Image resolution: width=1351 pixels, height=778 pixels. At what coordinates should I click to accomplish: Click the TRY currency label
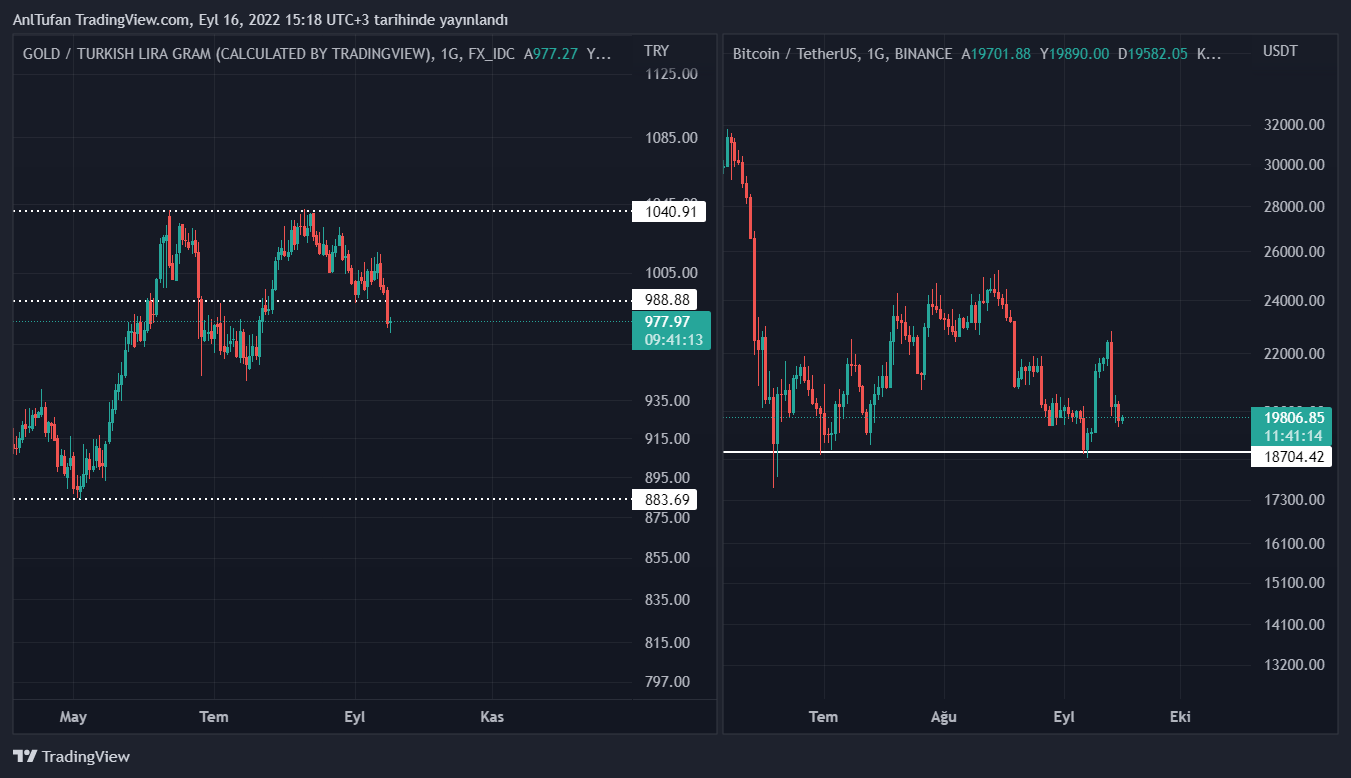coord(656,51)
